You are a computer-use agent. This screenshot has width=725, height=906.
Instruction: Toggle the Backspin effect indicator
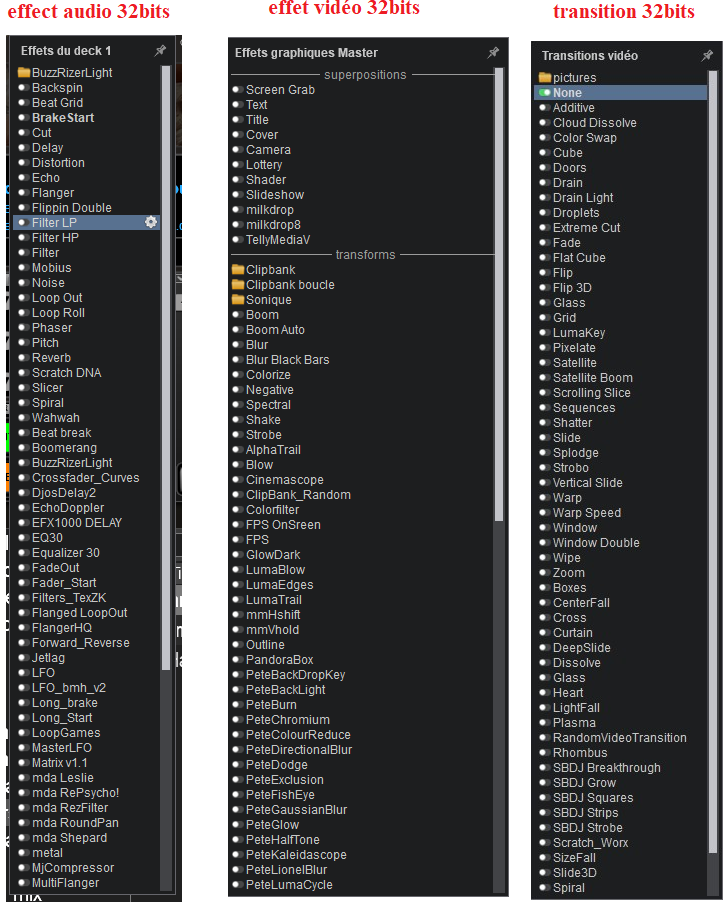coord(24,87)
